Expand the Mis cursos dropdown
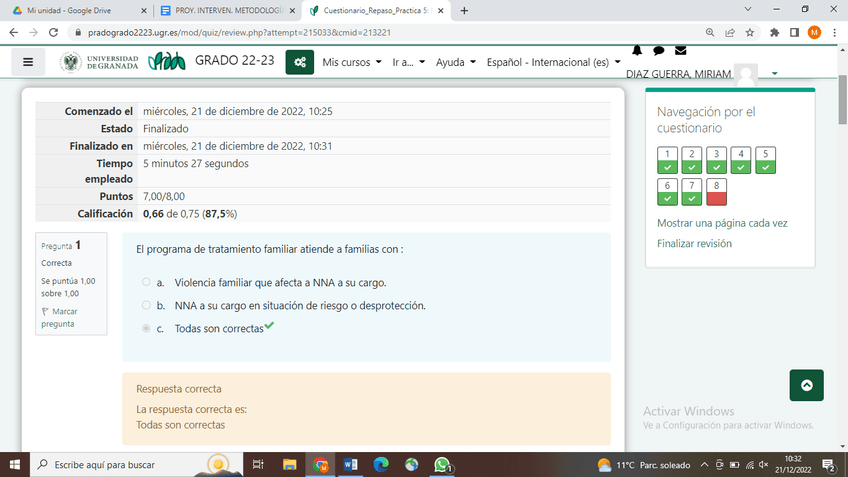848x477 pixels. (352, 62)
